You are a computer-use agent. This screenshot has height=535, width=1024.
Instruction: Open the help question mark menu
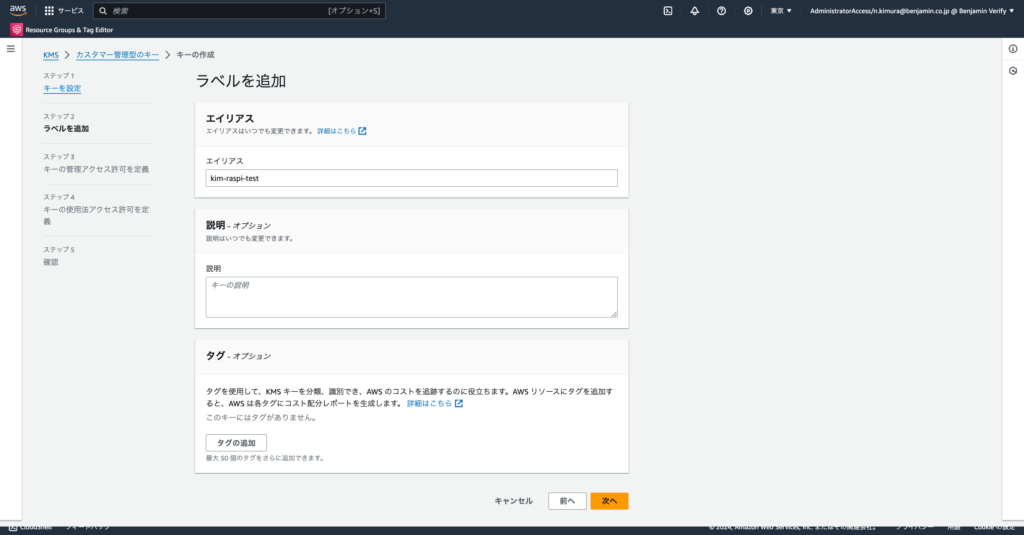coord(721,10)
